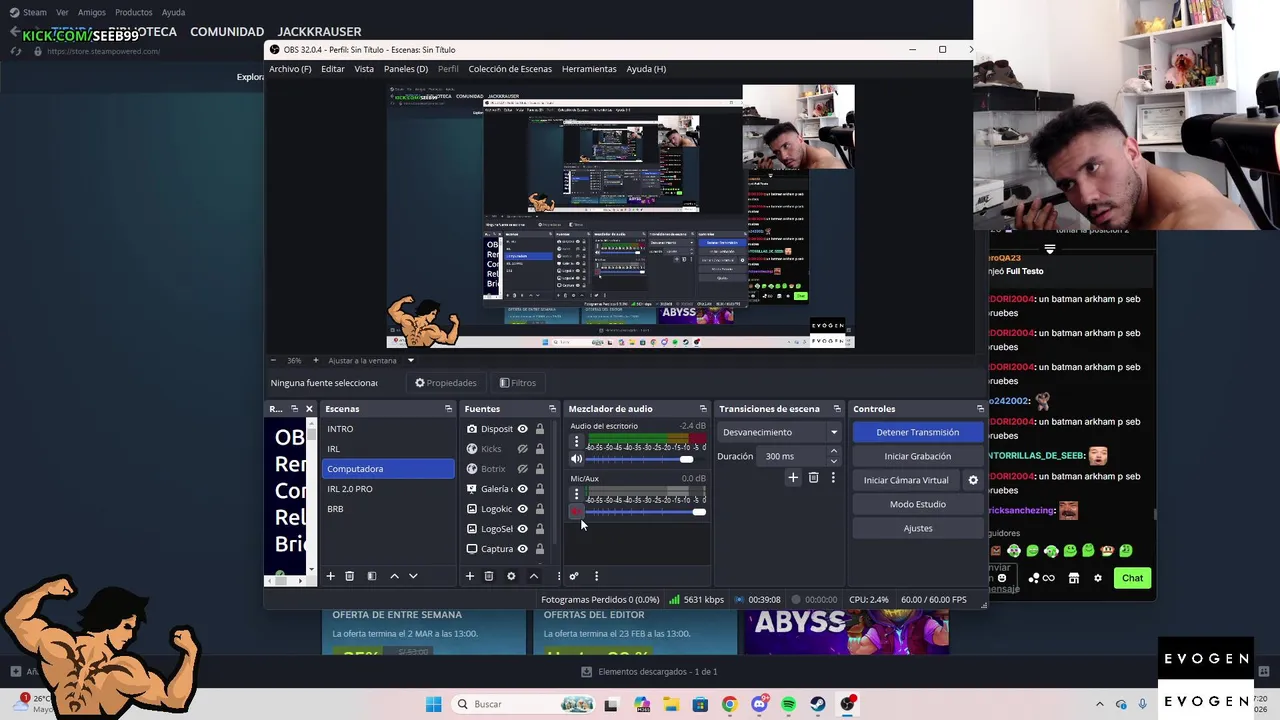Zoom in preview with plus icon

[315, 360]
